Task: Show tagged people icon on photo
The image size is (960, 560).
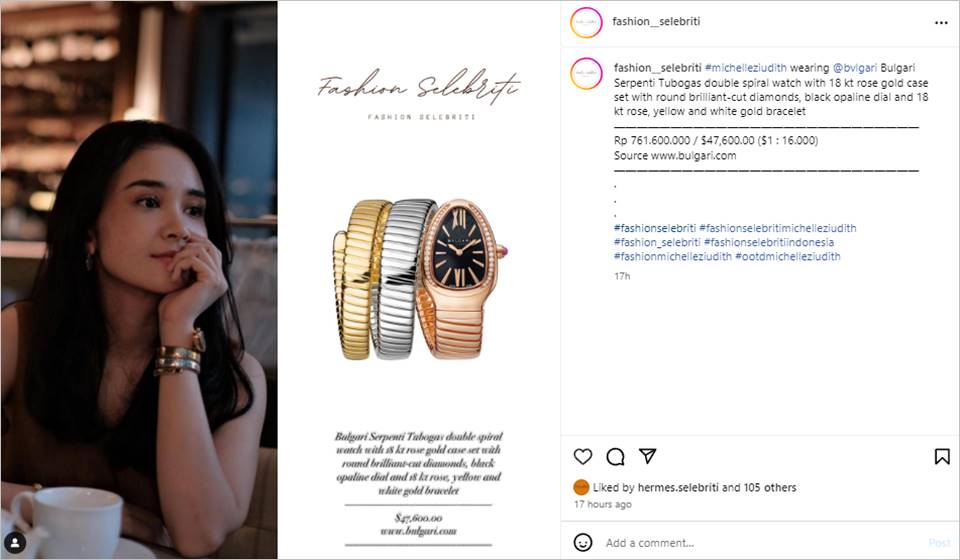Action: pyautogui.click(x=15, y=543)
